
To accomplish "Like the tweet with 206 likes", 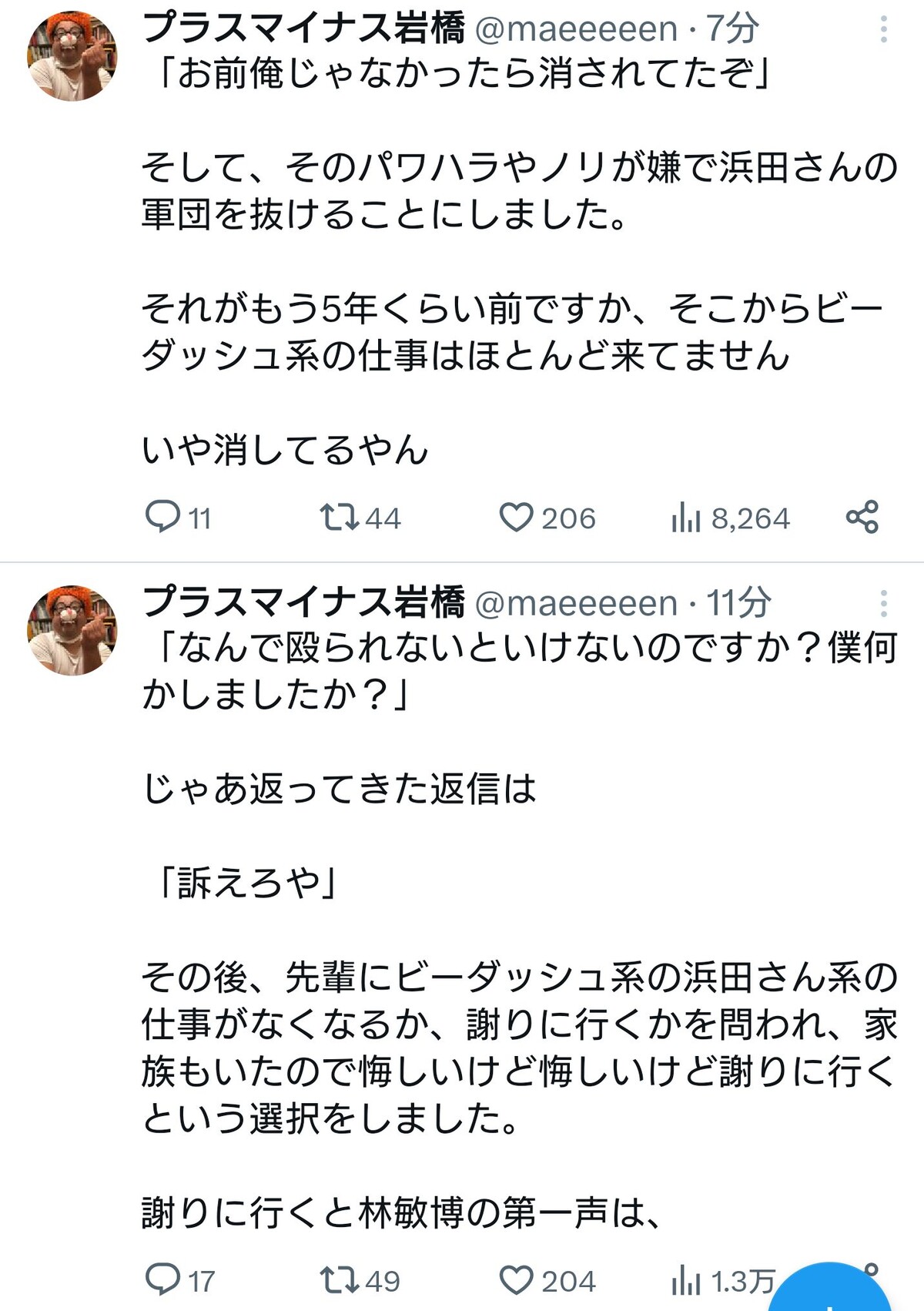I will (x=547, y=518).
